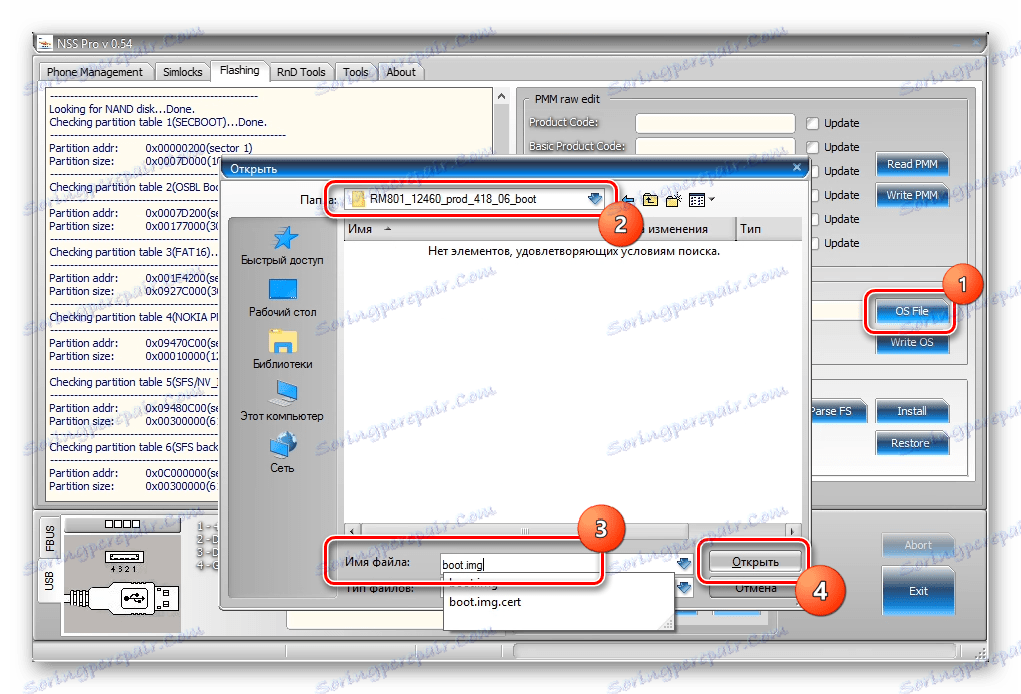The image size is (1021, 694).
Task: Click the log panel scroll up arrow
Action: coord(501,97)
